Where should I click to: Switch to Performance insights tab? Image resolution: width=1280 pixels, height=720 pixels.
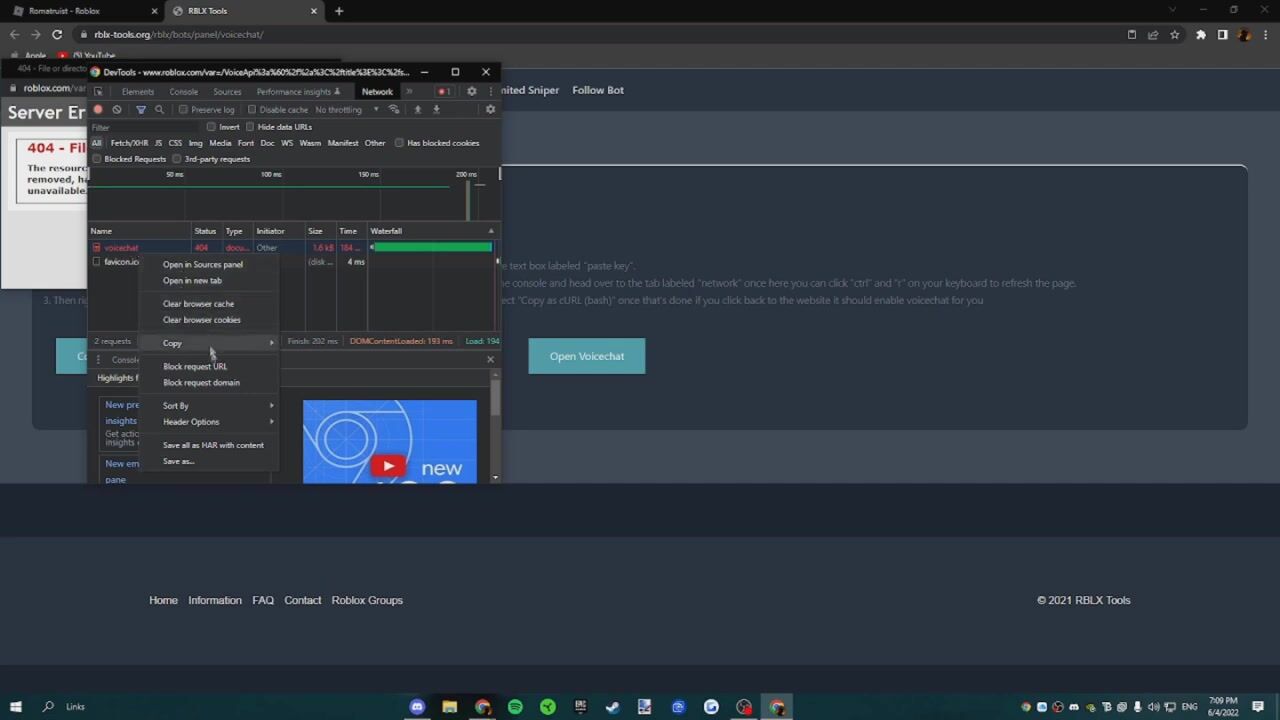pos(298,92)
